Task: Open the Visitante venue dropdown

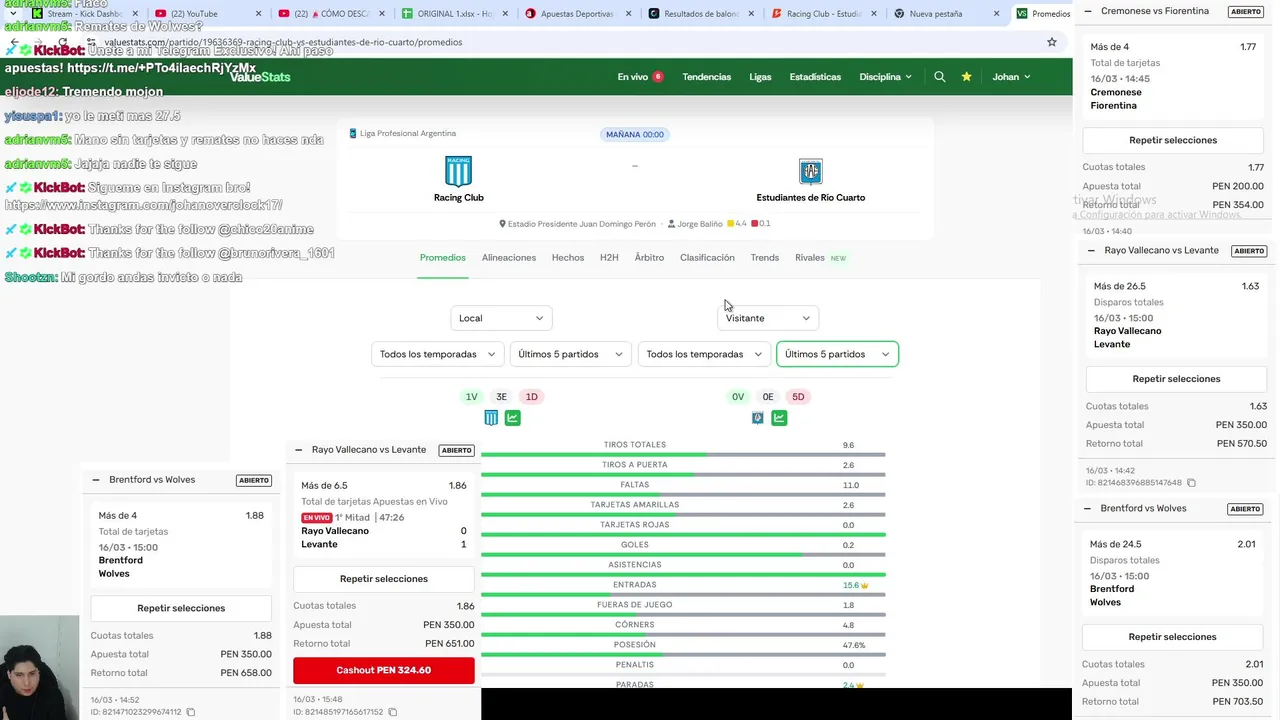Action: tap(767, 318)
